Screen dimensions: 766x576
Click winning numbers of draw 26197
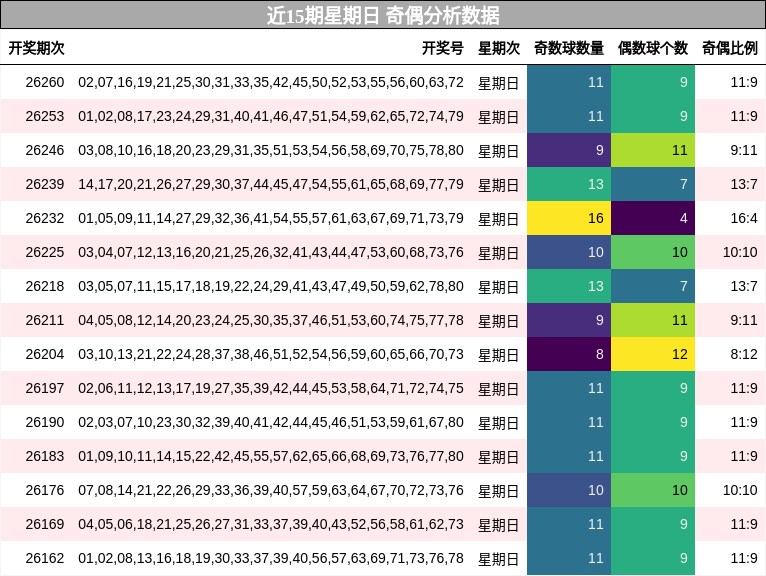click(x=271, y=388)
